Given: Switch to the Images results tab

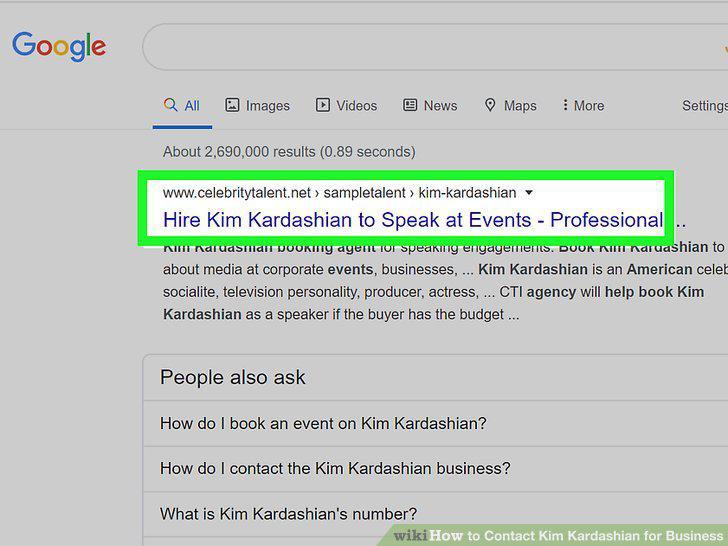Looking at the screenshot, I should click(x=257, y=105).
